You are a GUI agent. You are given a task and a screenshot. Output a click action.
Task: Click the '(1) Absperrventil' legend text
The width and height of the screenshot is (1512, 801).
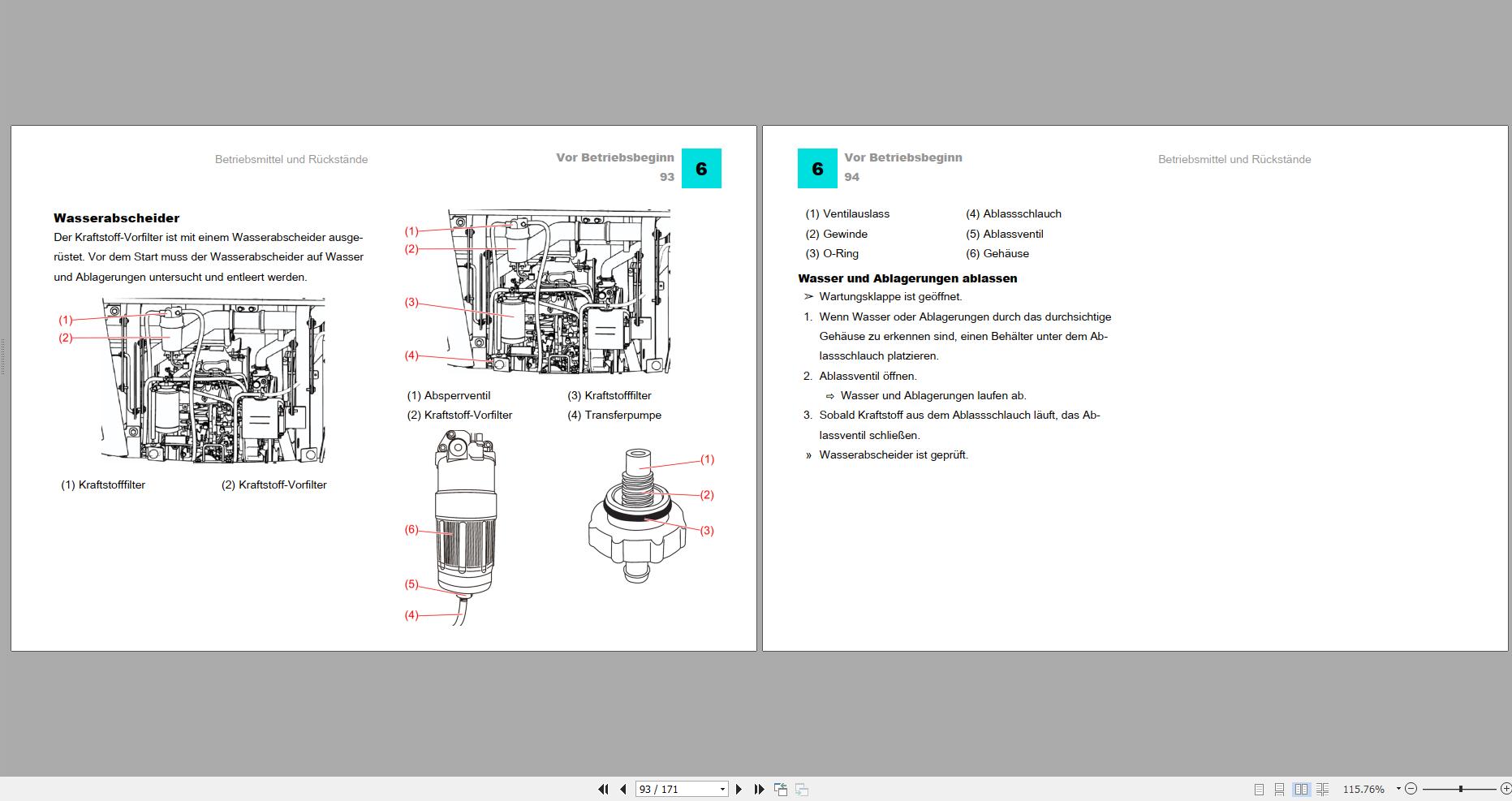tap(449, 395)
